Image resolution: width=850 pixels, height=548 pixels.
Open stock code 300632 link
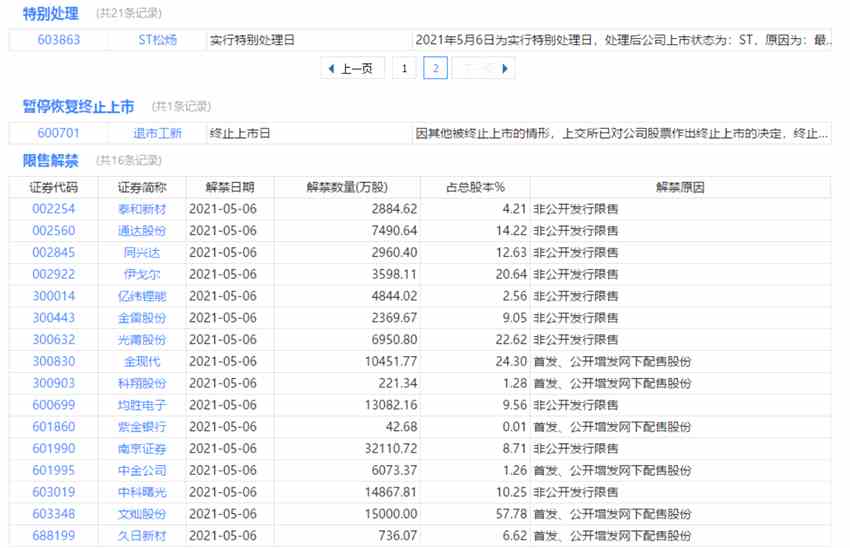pyautogui.click(x=53, y=340)
